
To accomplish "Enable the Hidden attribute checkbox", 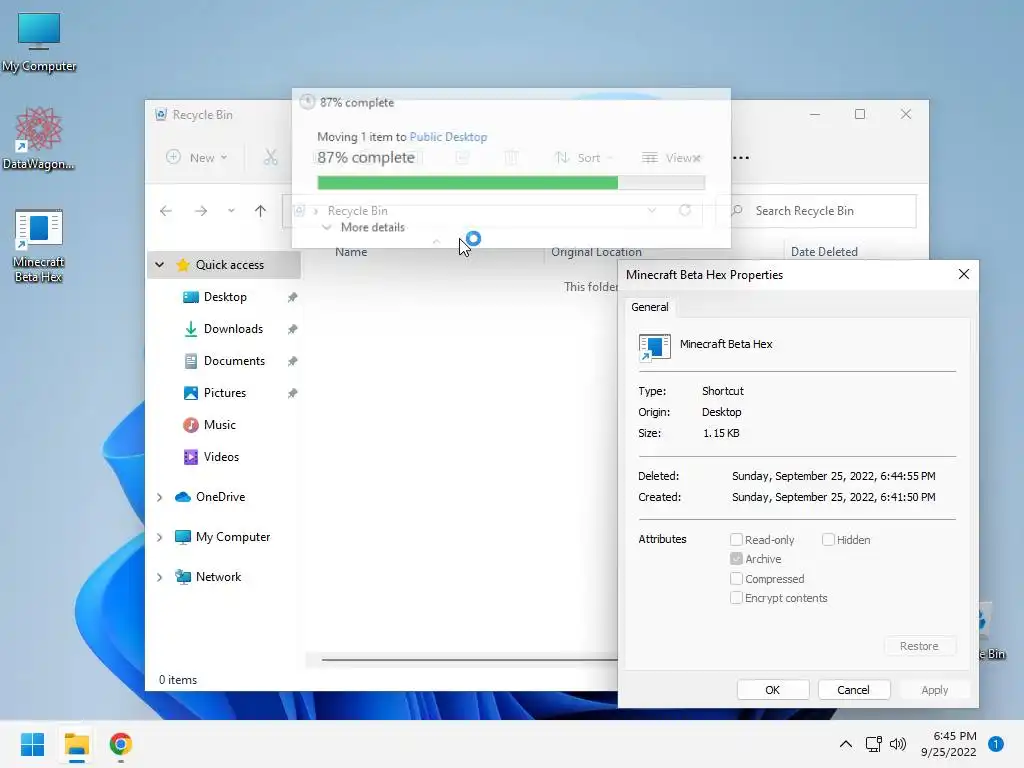I will [x=828, y=539].
